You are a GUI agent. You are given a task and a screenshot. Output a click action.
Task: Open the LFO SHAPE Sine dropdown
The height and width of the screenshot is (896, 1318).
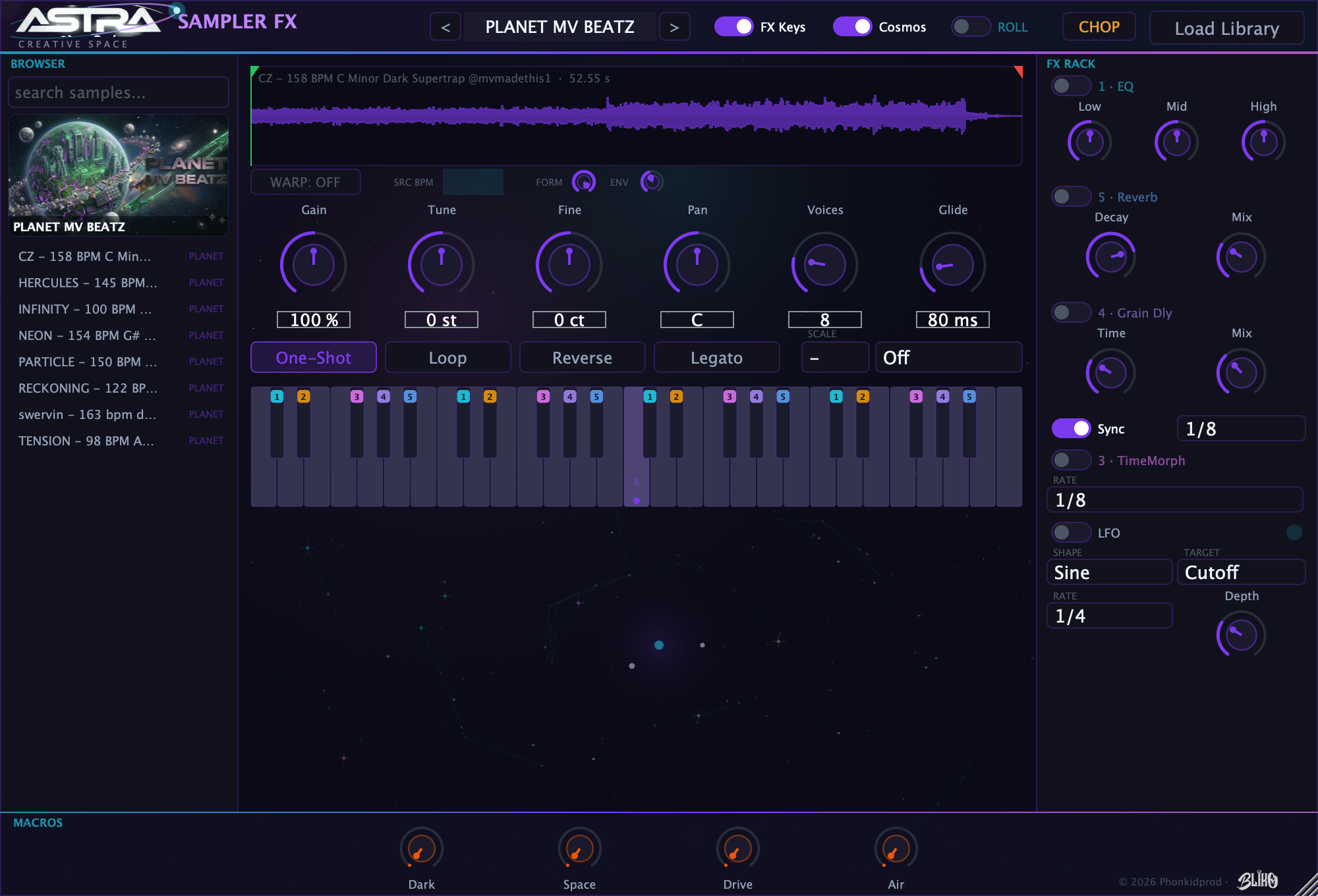1109,572
